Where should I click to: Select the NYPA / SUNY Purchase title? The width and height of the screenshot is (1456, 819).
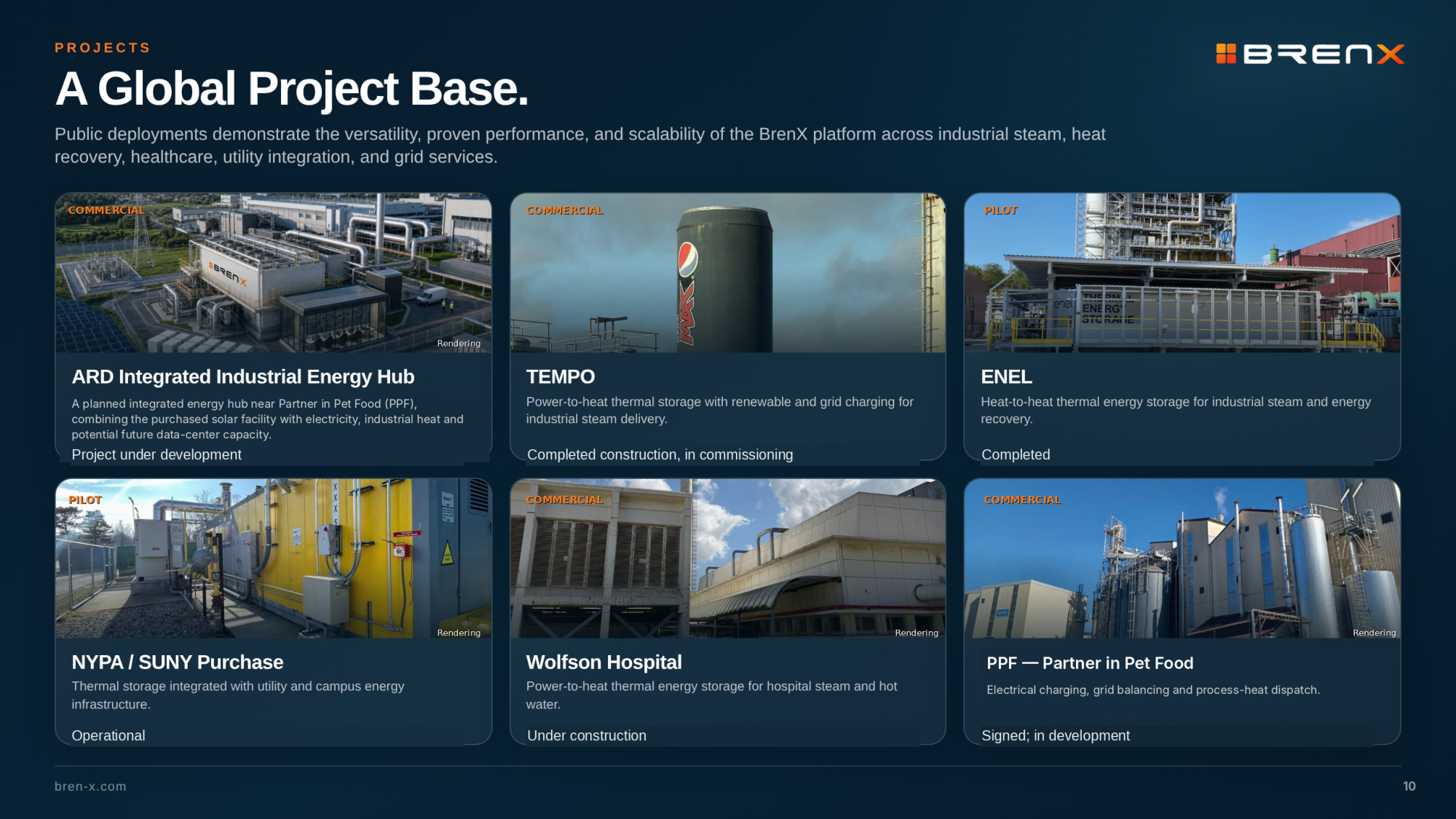[178, 662]
